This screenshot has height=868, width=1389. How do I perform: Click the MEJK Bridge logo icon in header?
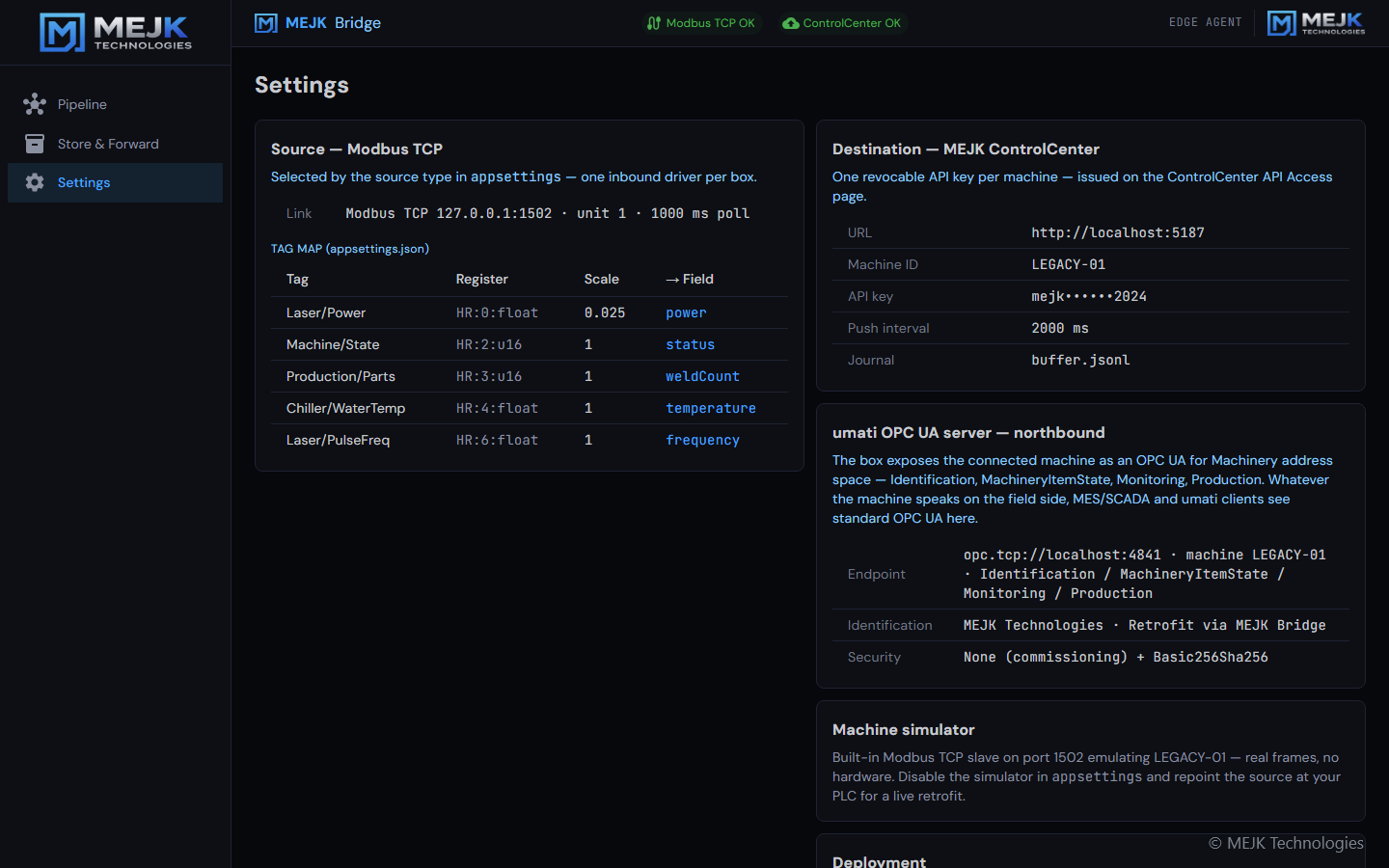(266, 23)
